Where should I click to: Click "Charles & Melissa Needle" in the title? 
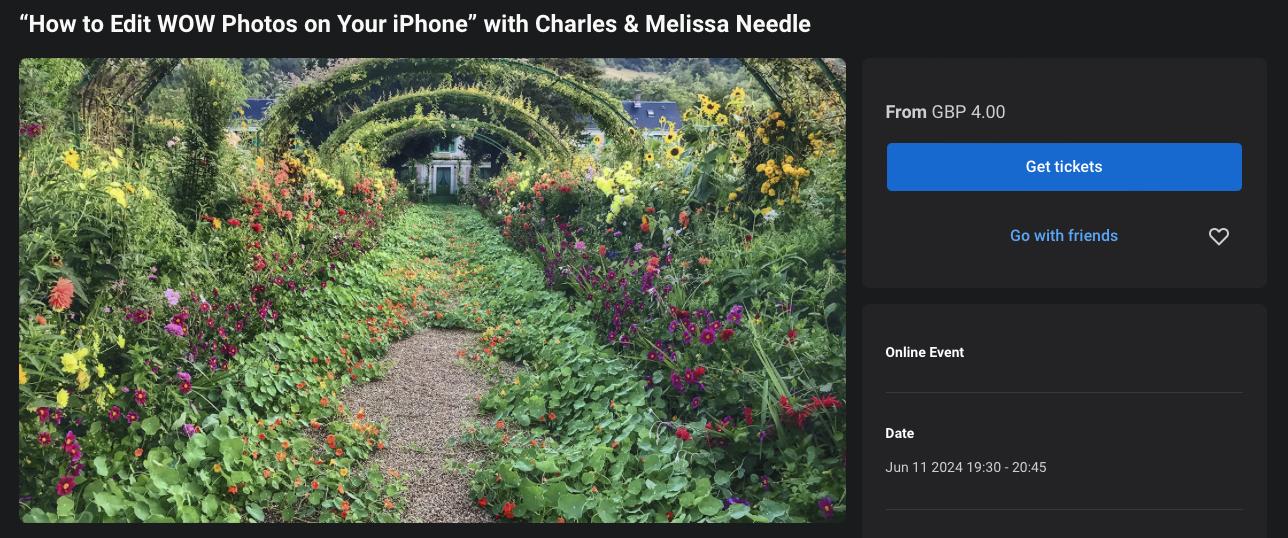673,23
